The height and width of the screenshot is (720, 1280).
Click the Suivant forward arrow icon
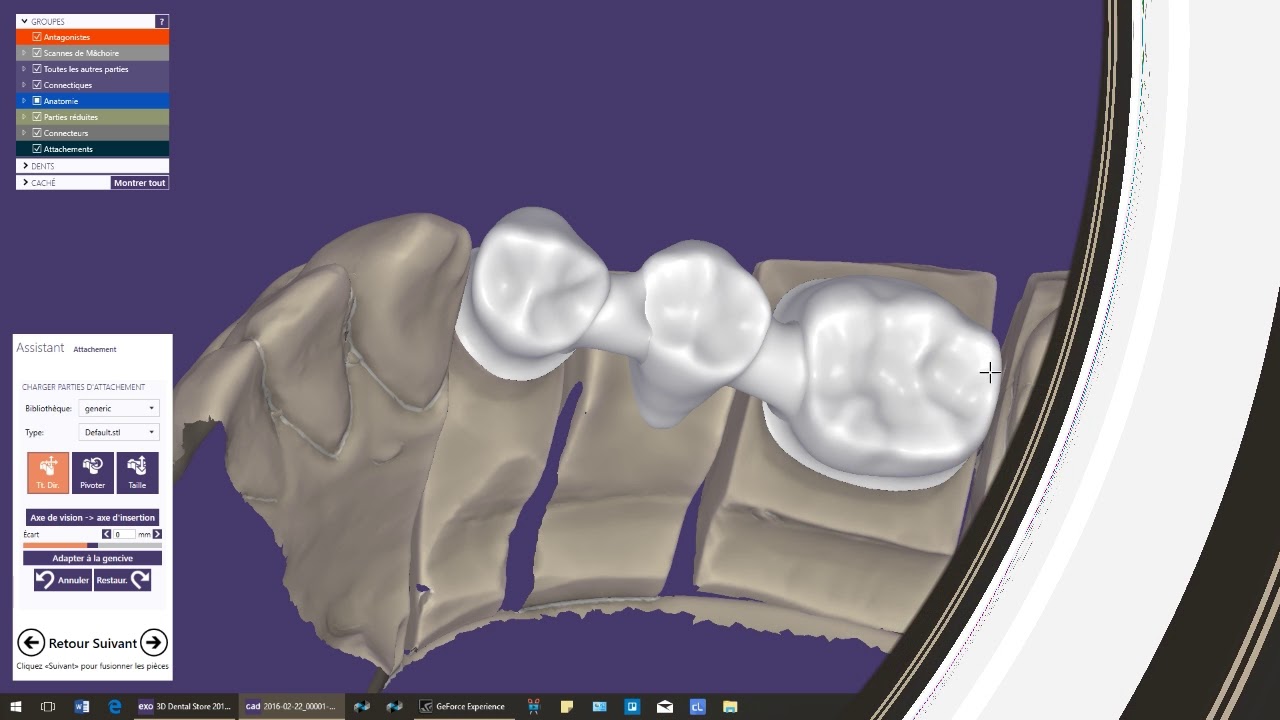(154, 642)
